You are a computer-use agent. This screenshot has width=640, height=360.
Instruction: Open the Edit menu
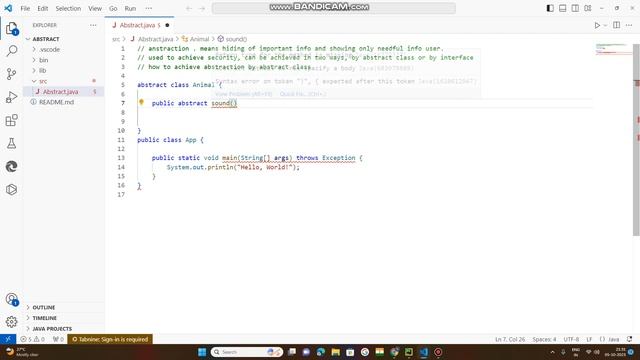pyautogui.click(x=42, y=8)
